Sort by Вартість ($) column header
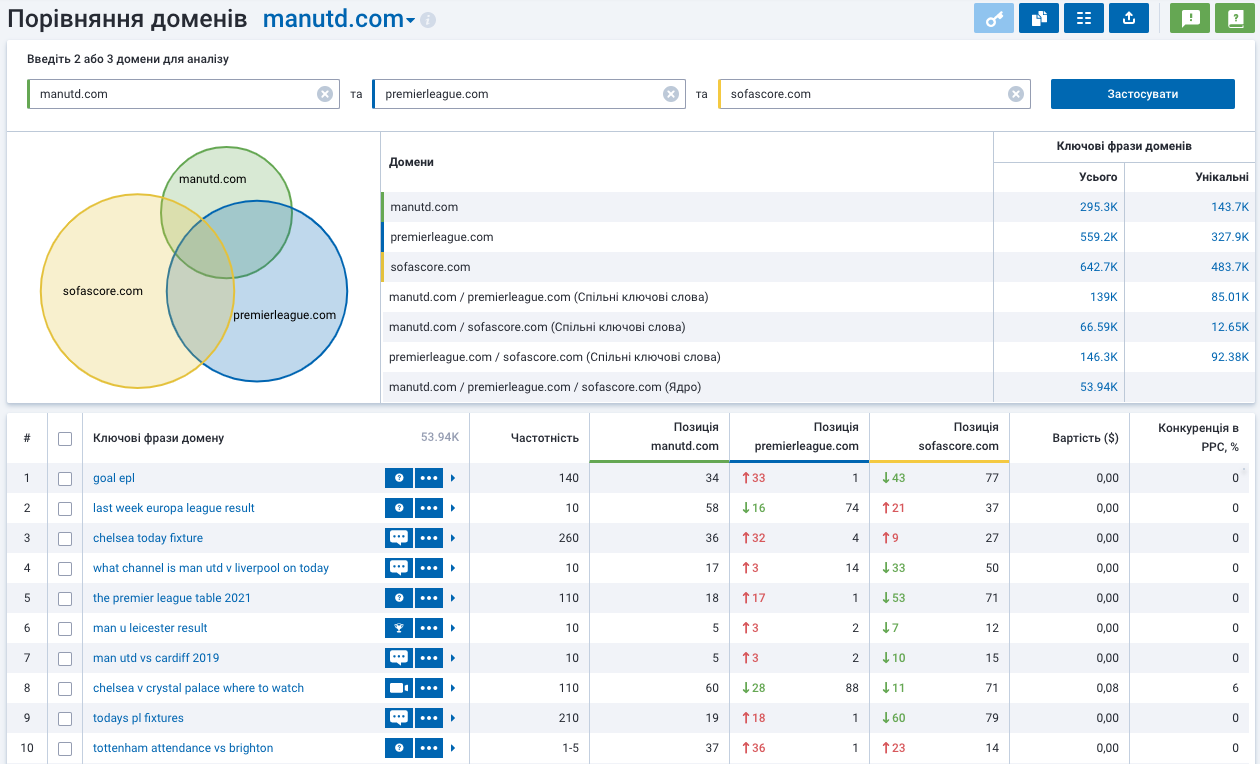This screenshot has width=1260, height=764. tap(1085, 438)
